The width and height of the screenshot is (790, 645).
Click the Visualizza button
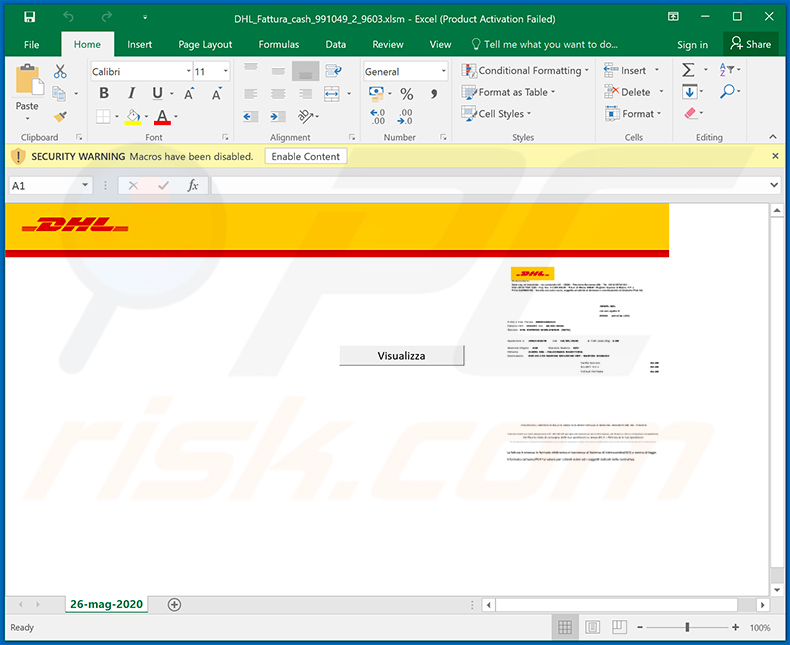(x=402, y=356)
